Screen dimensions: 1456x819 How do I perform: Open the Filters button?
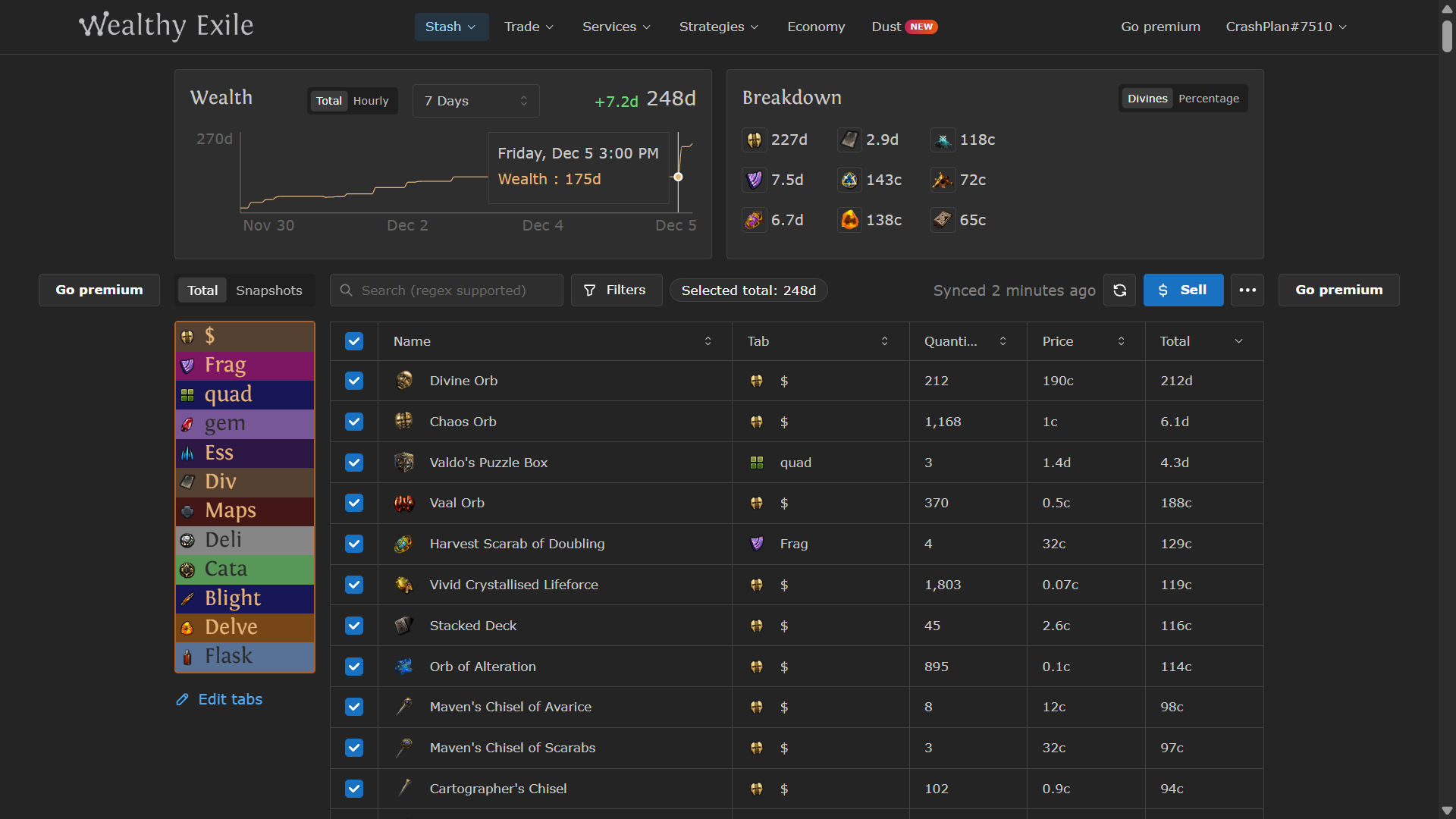click(616, 290)
